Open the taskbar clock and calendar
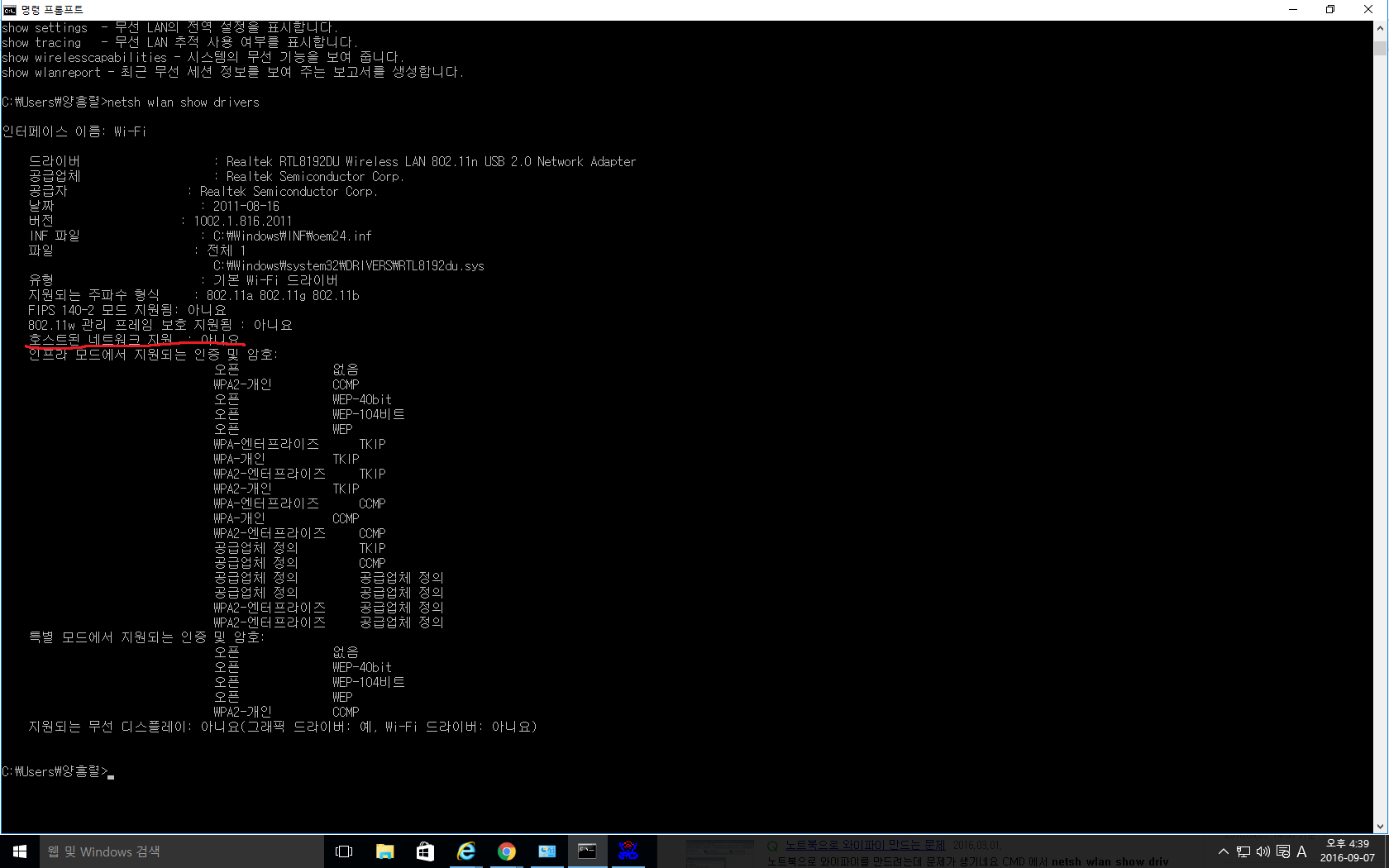 point(1347,851)
